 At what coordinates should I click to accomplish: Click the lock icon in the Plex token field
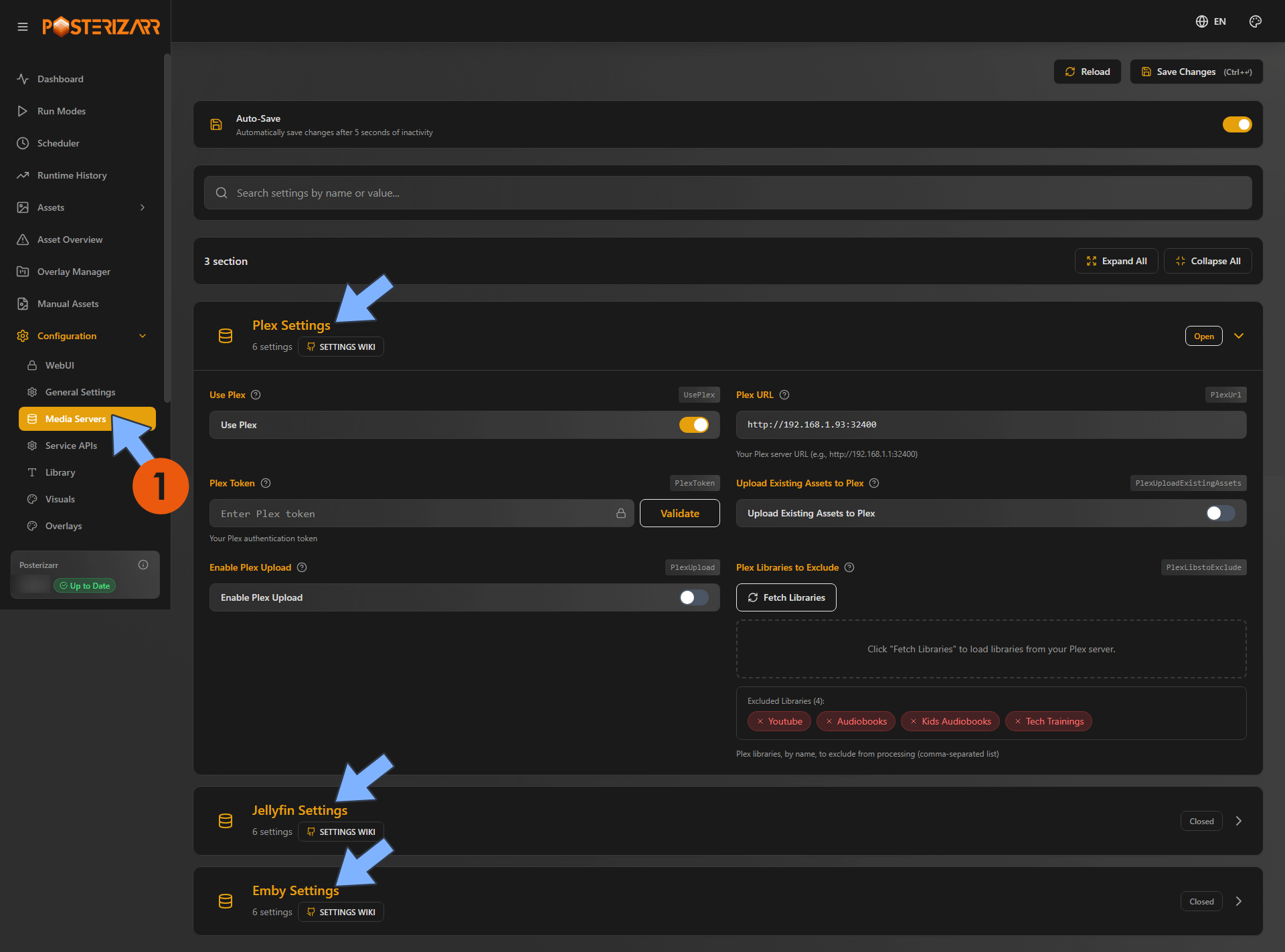tap(621, 513)
